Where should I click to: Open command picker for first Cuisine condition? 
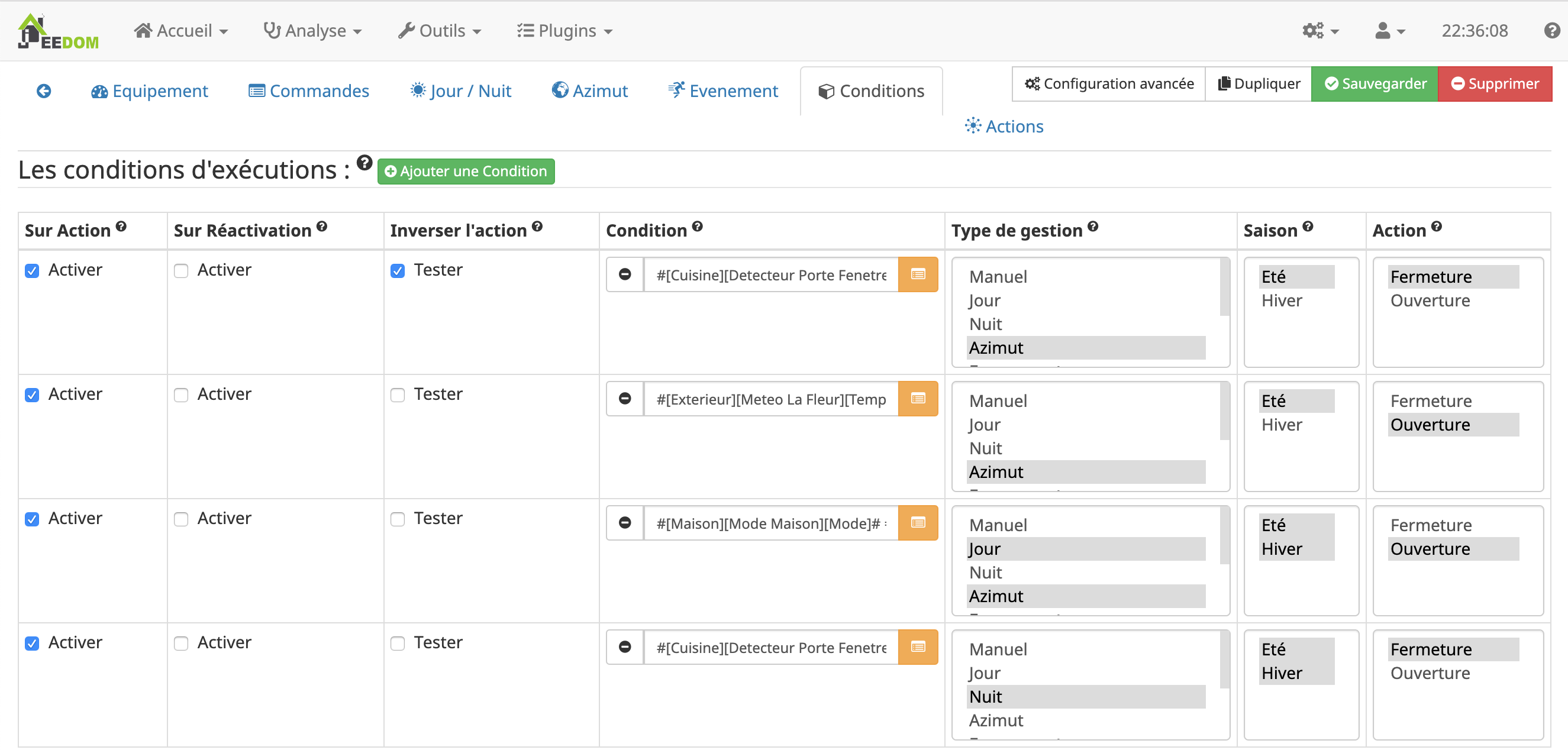click(x=918, y=274)
